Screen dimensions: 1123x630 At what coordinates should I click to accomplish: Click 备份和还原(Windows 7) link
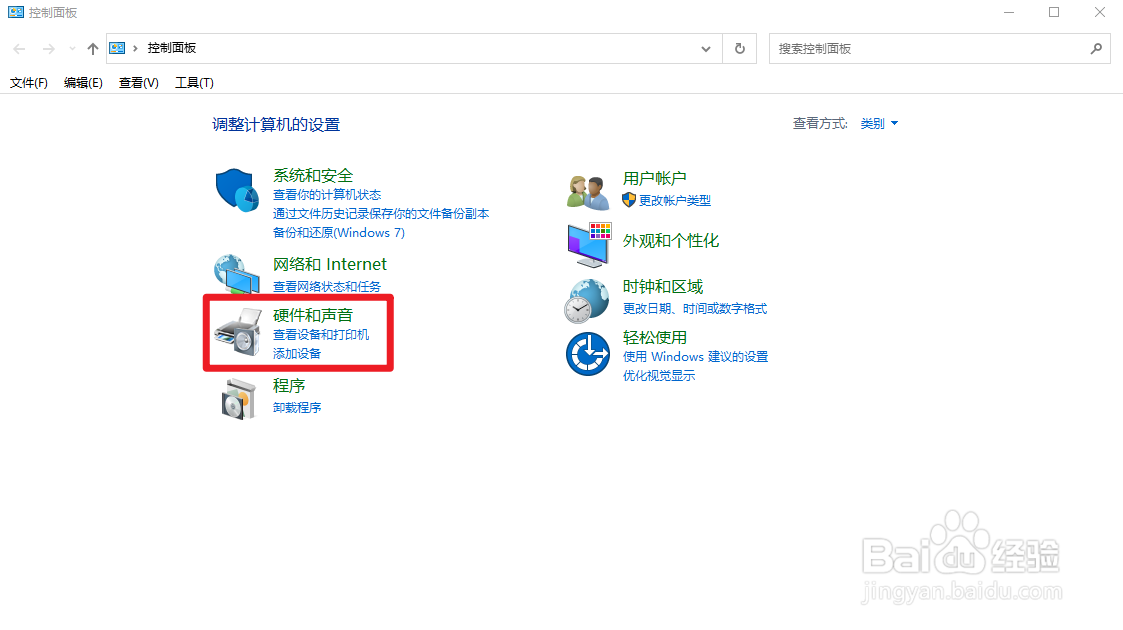pyautogui.click(x=339, y=233)
